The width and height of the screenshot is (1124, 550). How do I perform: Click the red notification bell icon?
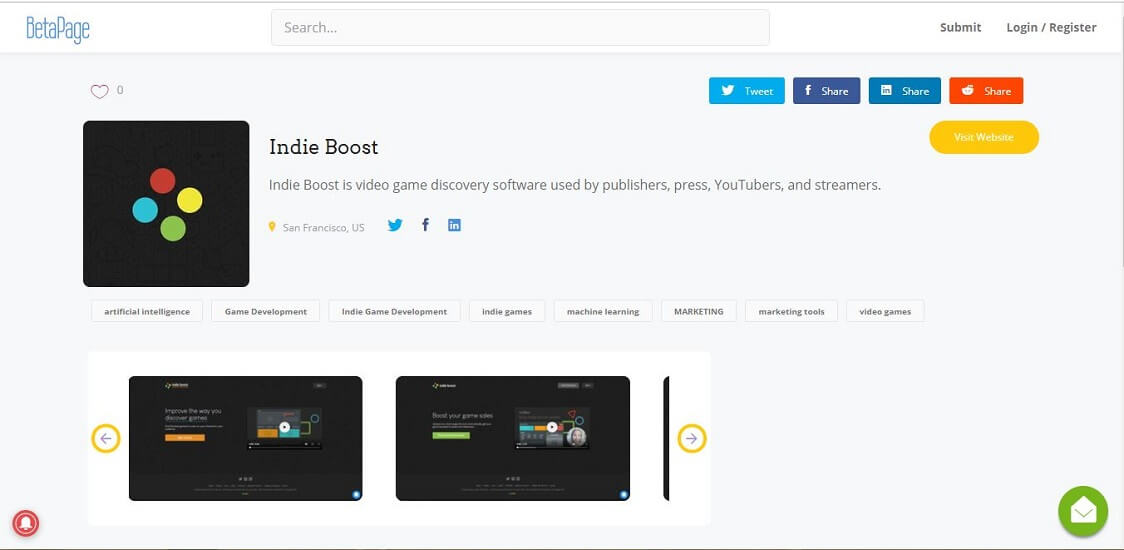[x=26, y=523]
